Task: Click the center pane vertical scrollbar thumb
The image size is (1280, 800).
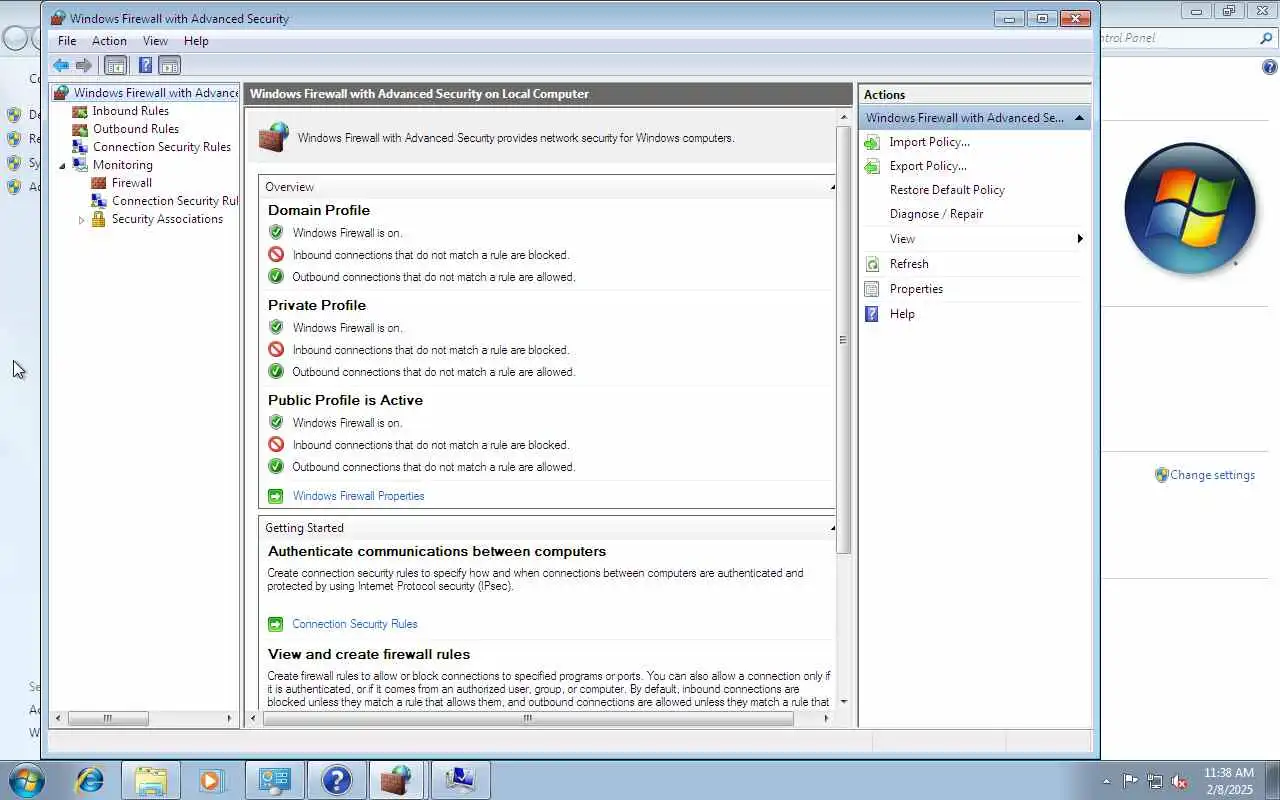Action: (x=843, y=340)
